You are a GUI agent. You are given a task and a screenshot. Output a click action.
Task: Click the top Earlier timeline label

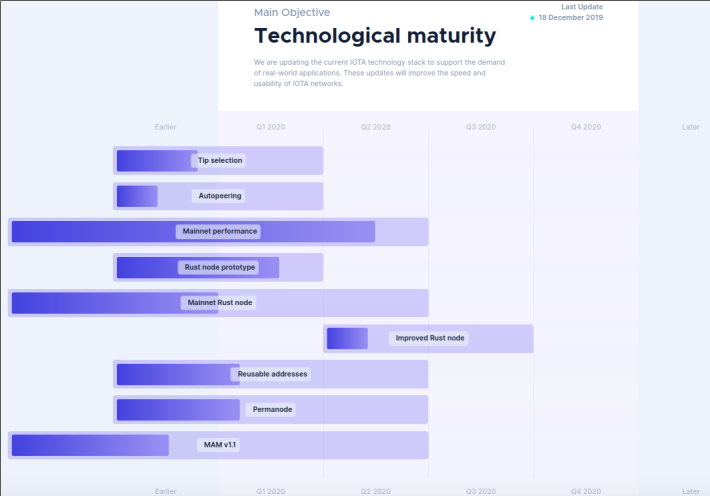[x=165, y=127]
